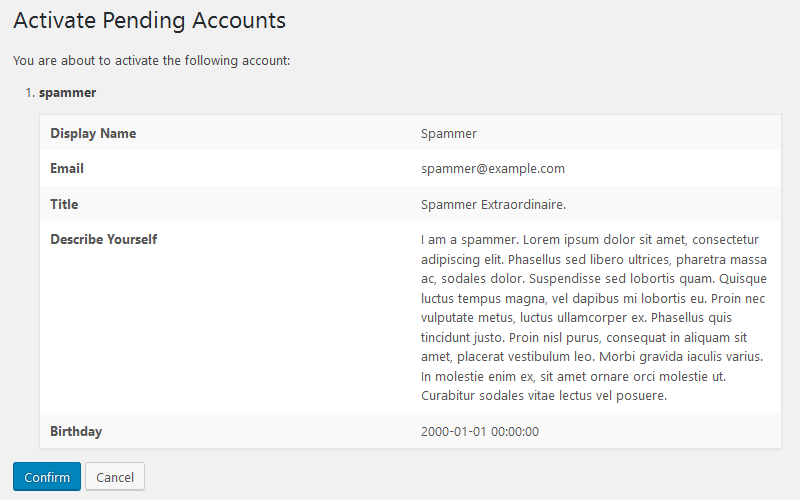This screenshot has height=500, width=800.
Task: Click the Spammer display name value
Action: 449,134
